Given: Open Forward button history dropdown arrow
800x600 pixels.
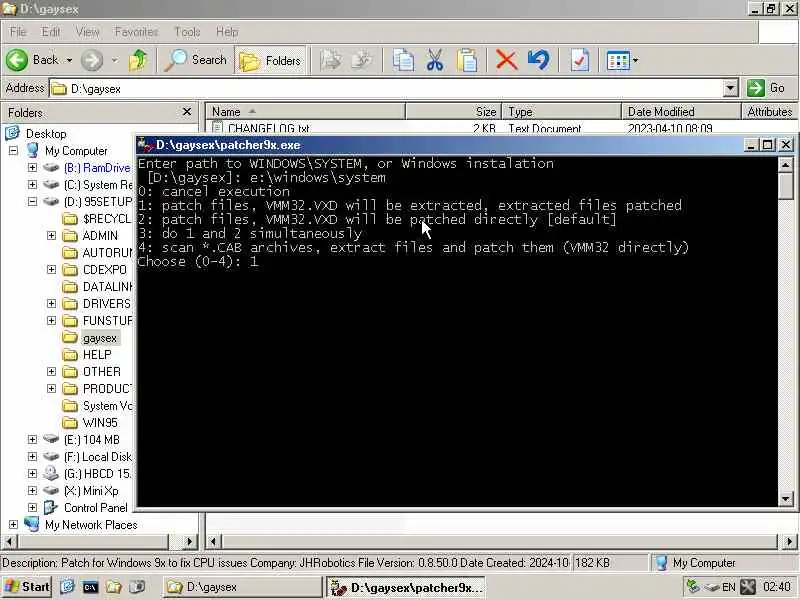Looking at the screenshot, I should pos(115,60).
